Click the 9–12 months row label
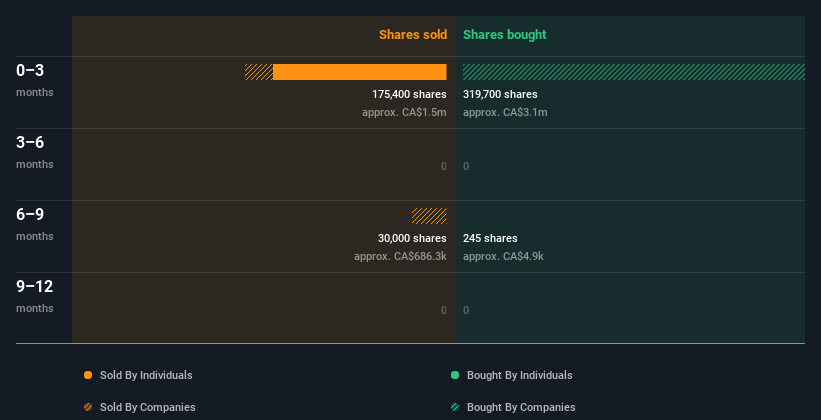Viewport: 821px width, 420px height. click(35, 296)
